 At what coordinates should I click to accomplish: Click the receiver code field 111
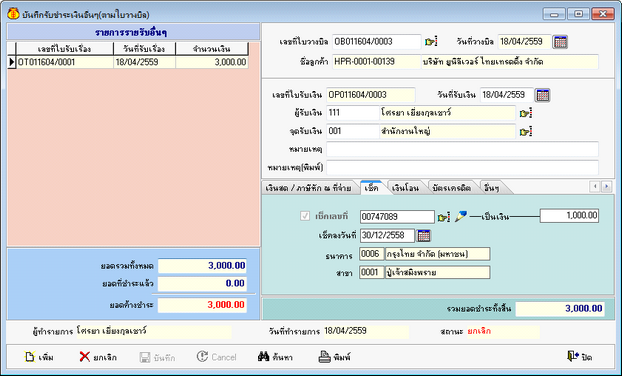353,113
